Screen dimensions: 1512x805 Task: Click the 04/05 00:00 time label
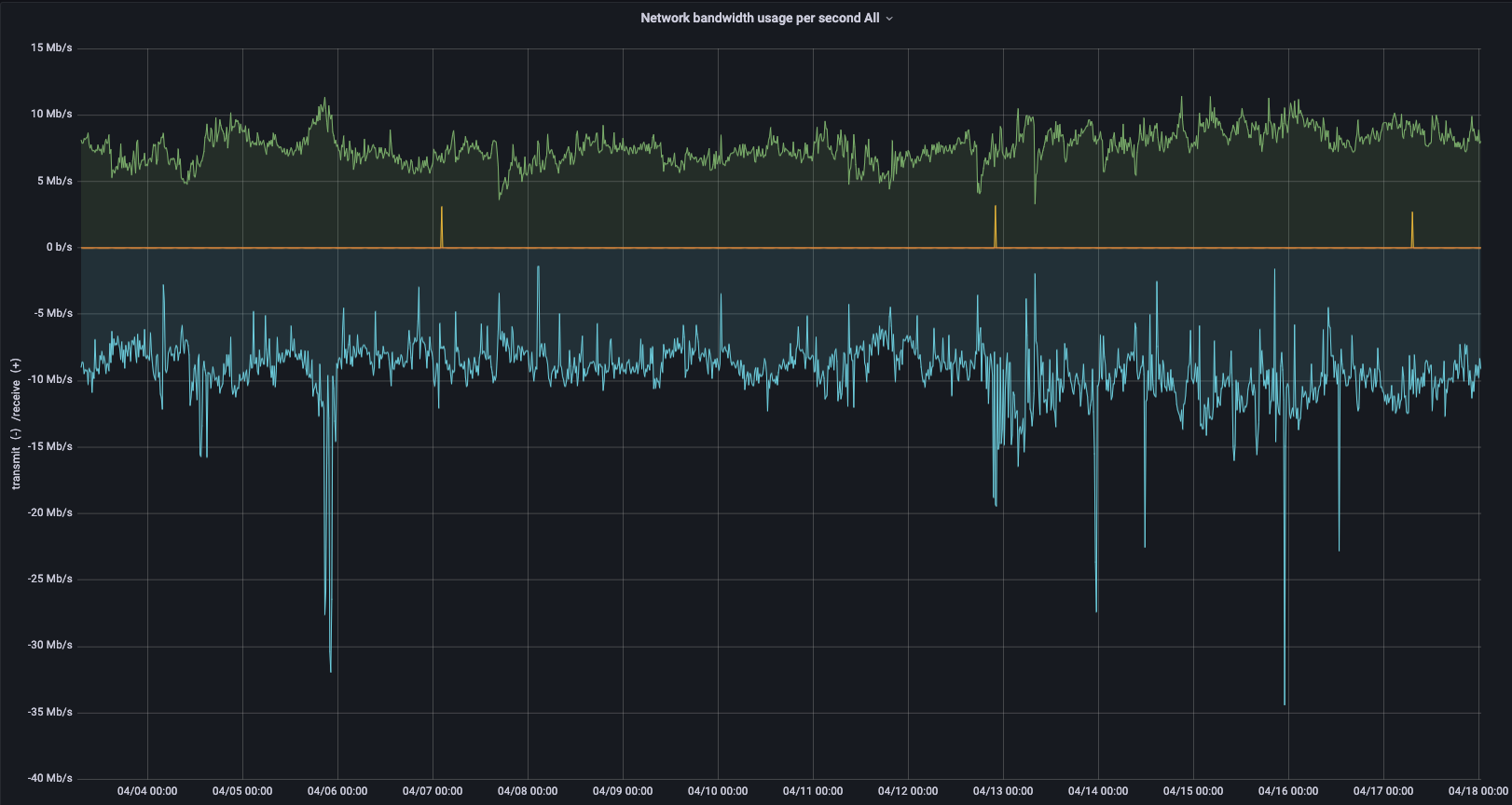[242, 791]
